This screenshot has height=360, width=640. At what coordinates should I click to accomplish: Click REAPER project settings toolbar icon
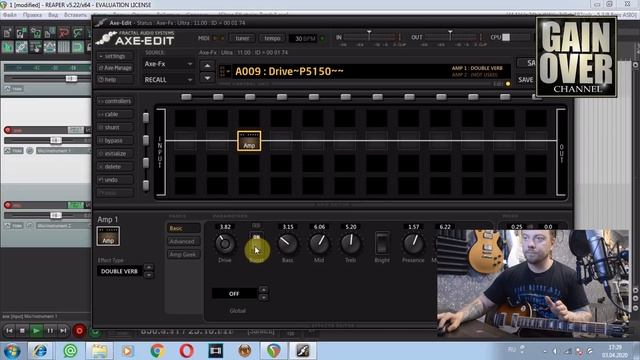pyautogui.click(x=49, y=33)
